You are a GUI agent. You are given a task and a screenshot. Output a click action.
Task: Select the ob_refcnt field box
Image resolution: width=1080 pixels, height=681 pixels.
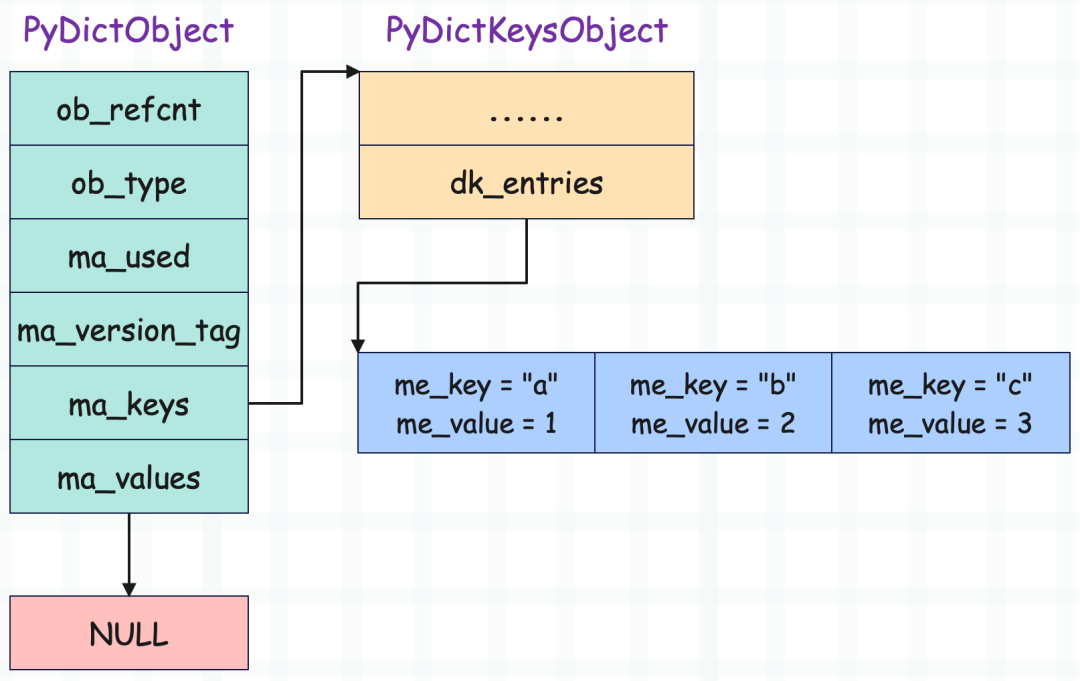129,109
